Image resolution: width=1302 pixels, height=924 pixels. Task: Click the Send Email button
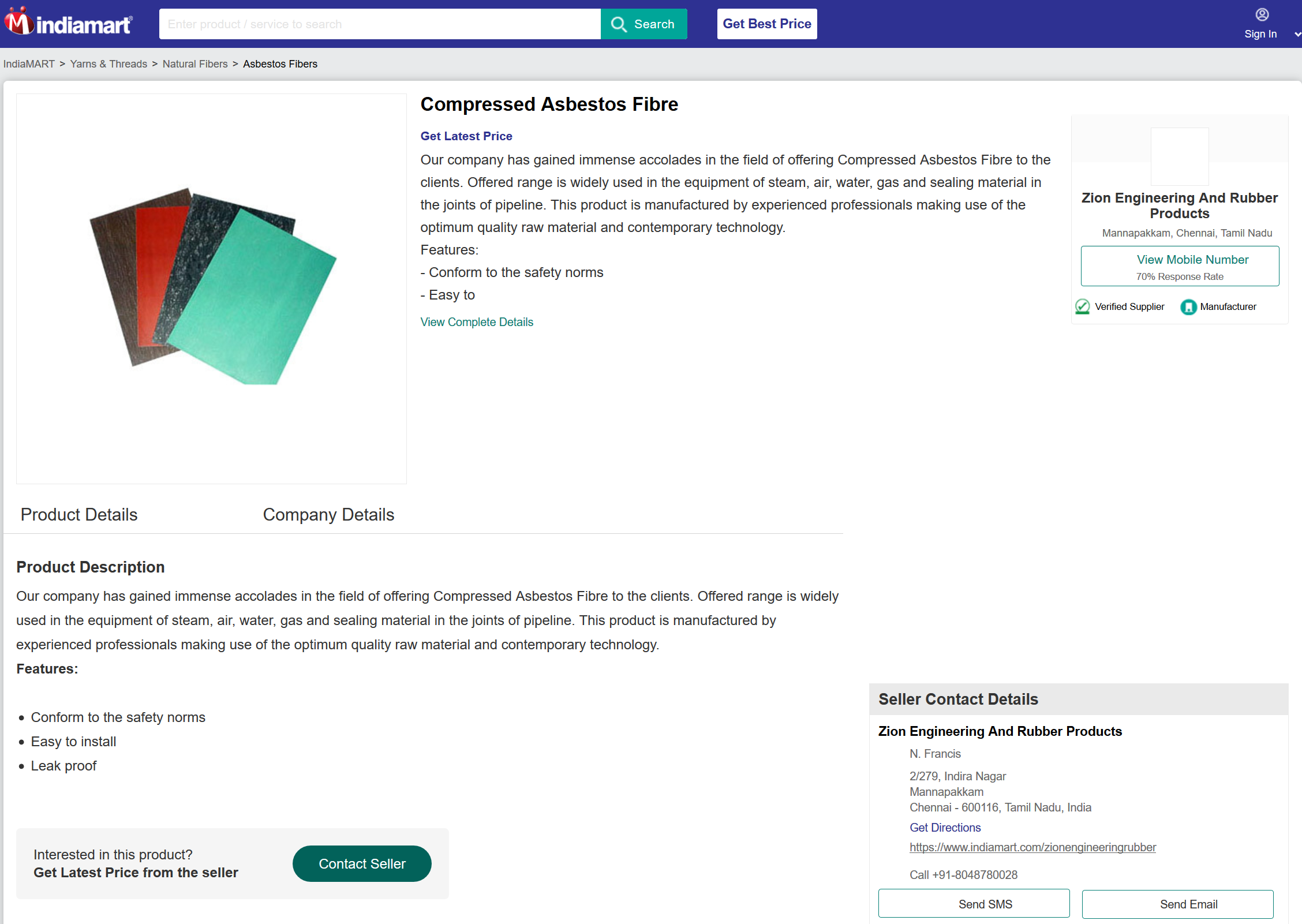[1177, 904]
